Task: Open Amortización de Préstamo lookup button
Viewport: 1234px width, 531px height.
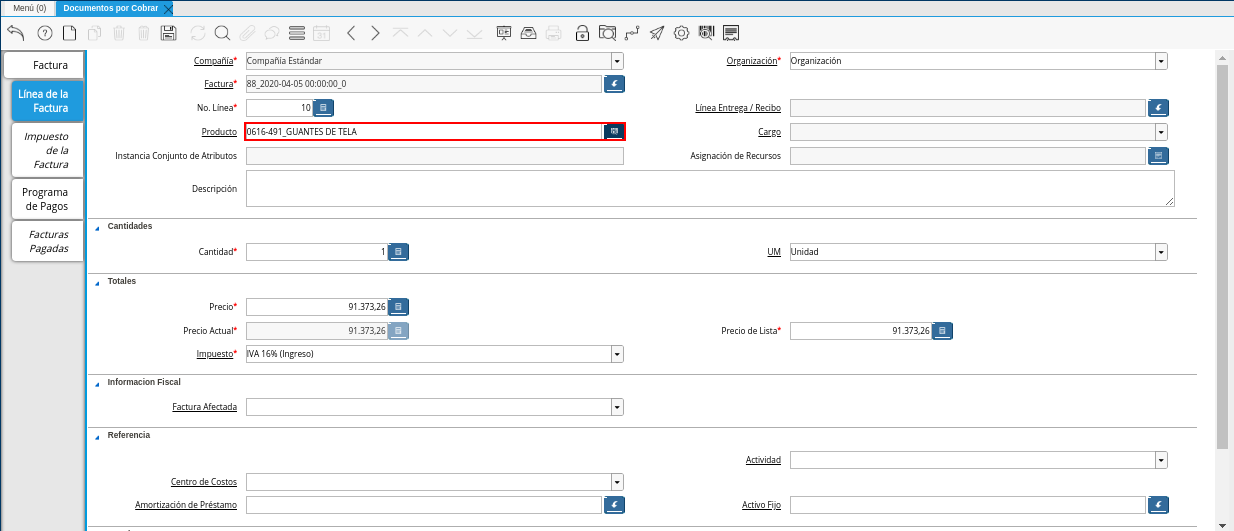Action: tap(614, 505)
